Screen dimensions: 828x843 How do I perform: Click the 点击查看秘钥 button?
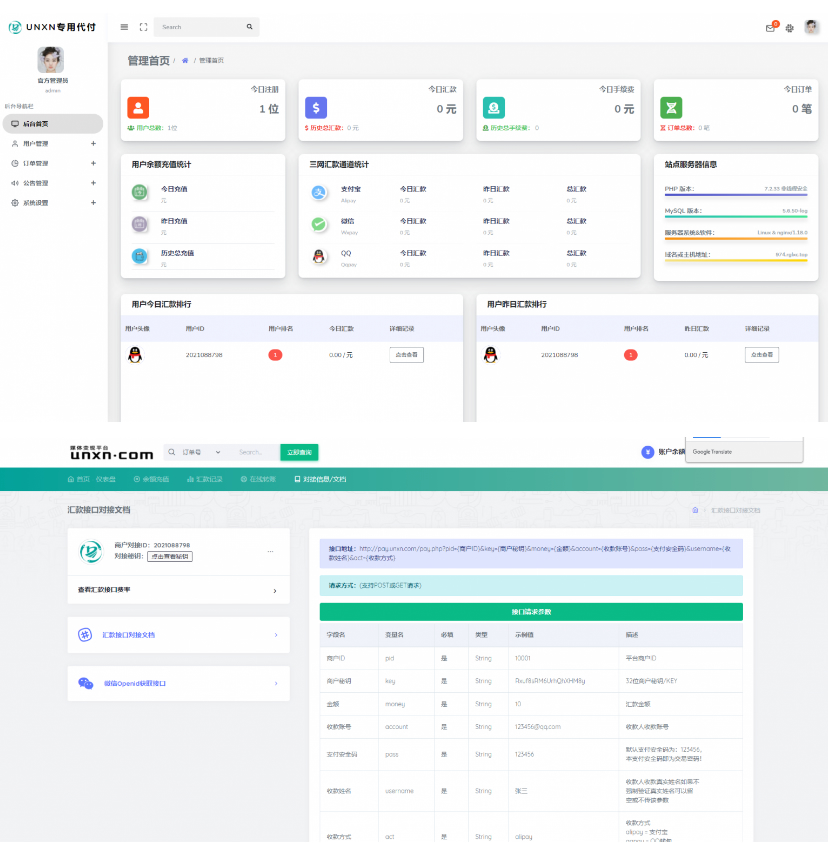click(x=169, y=556)
